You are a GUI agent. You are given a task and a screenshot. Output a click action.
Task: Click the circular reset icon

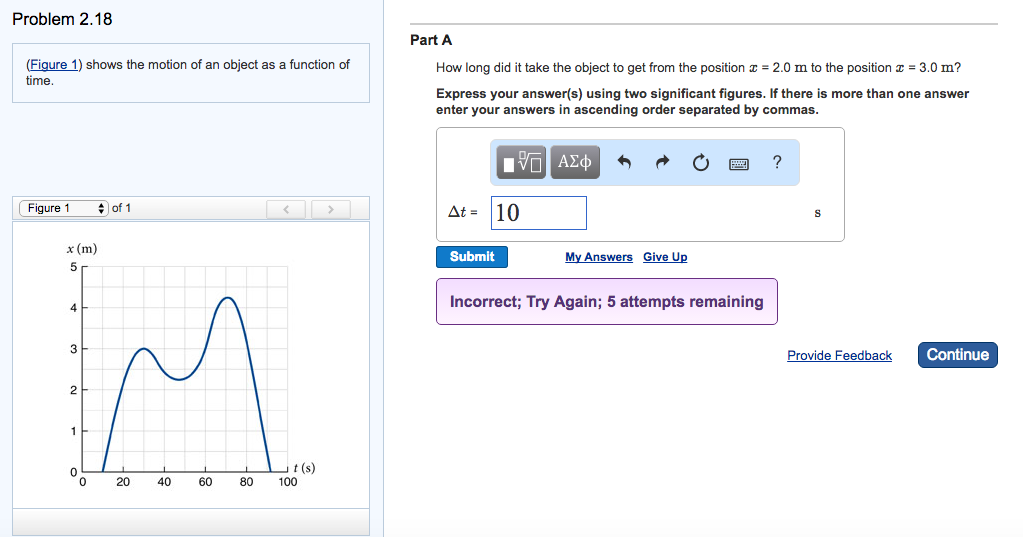[701, 162]
